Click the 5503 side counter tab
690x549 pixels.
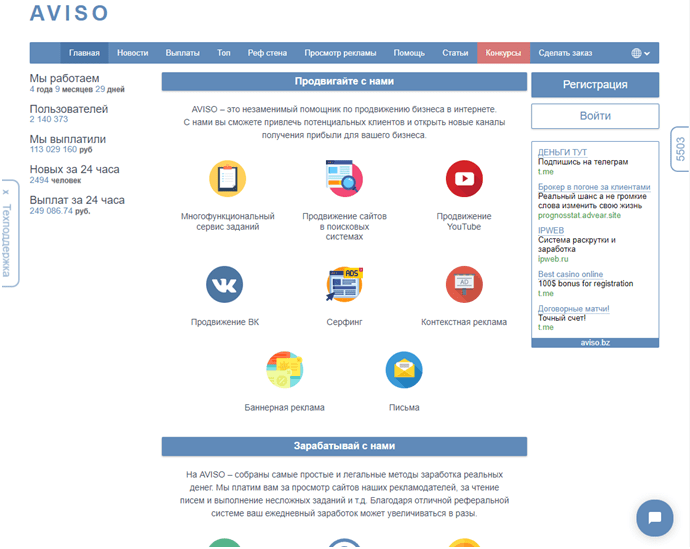click(680, 149)
